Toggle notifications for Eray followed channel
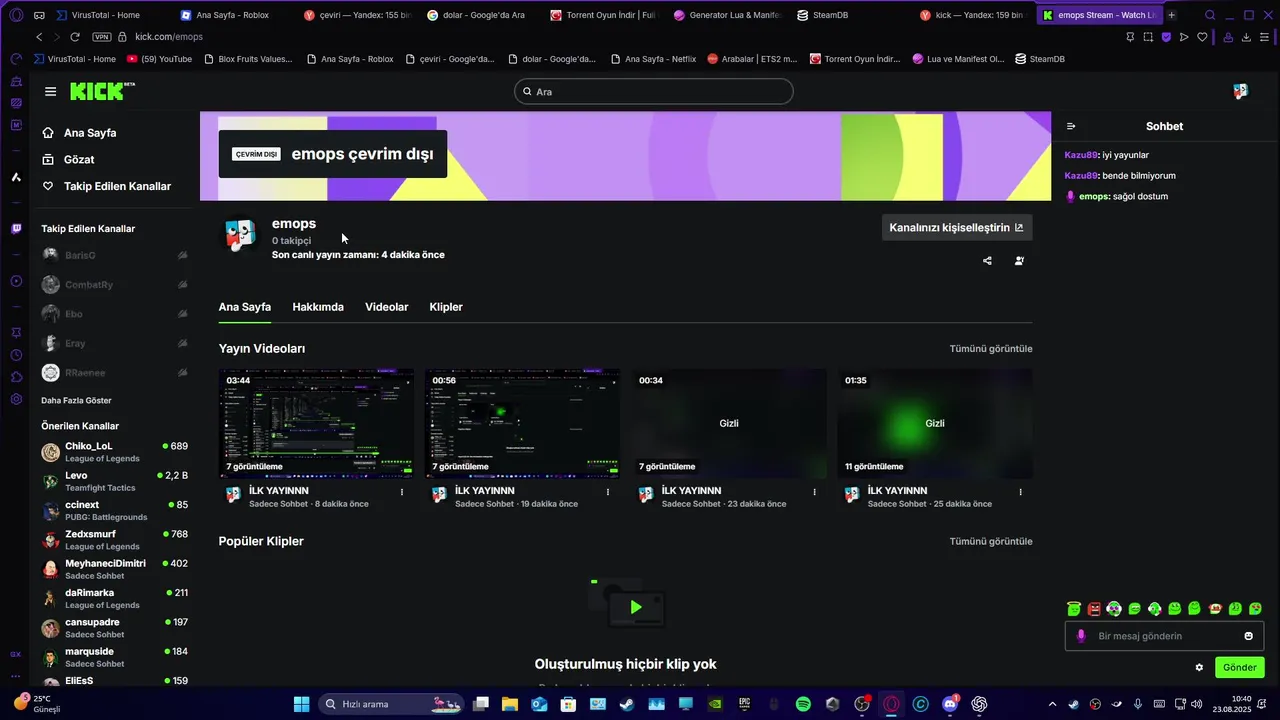The height and width of the screenshot is (720, 1280). 182,343
